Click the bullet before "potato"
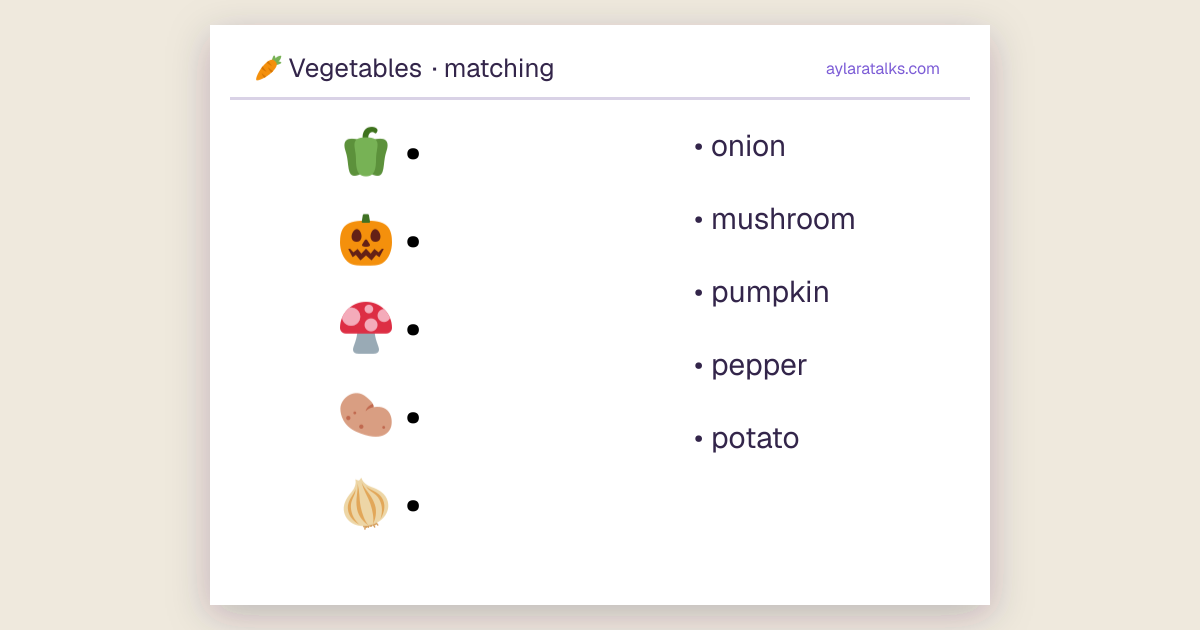1200x630 pixels. pos(699,439)
